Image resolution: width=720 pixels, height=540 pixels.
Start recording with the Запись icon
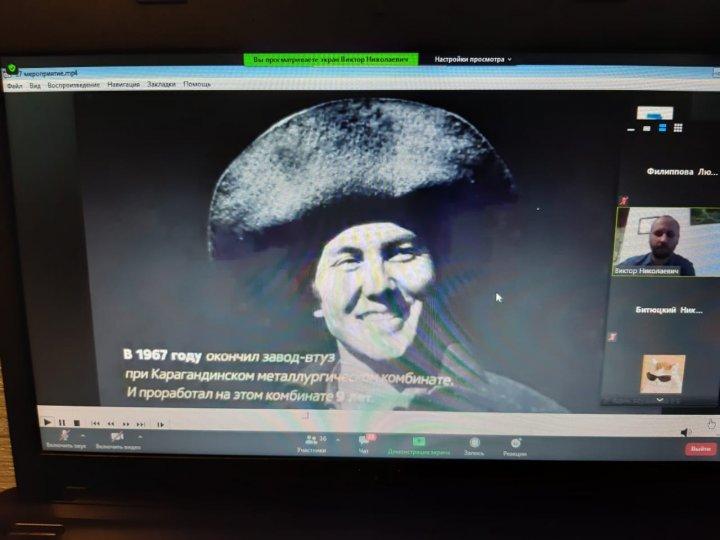474,444
